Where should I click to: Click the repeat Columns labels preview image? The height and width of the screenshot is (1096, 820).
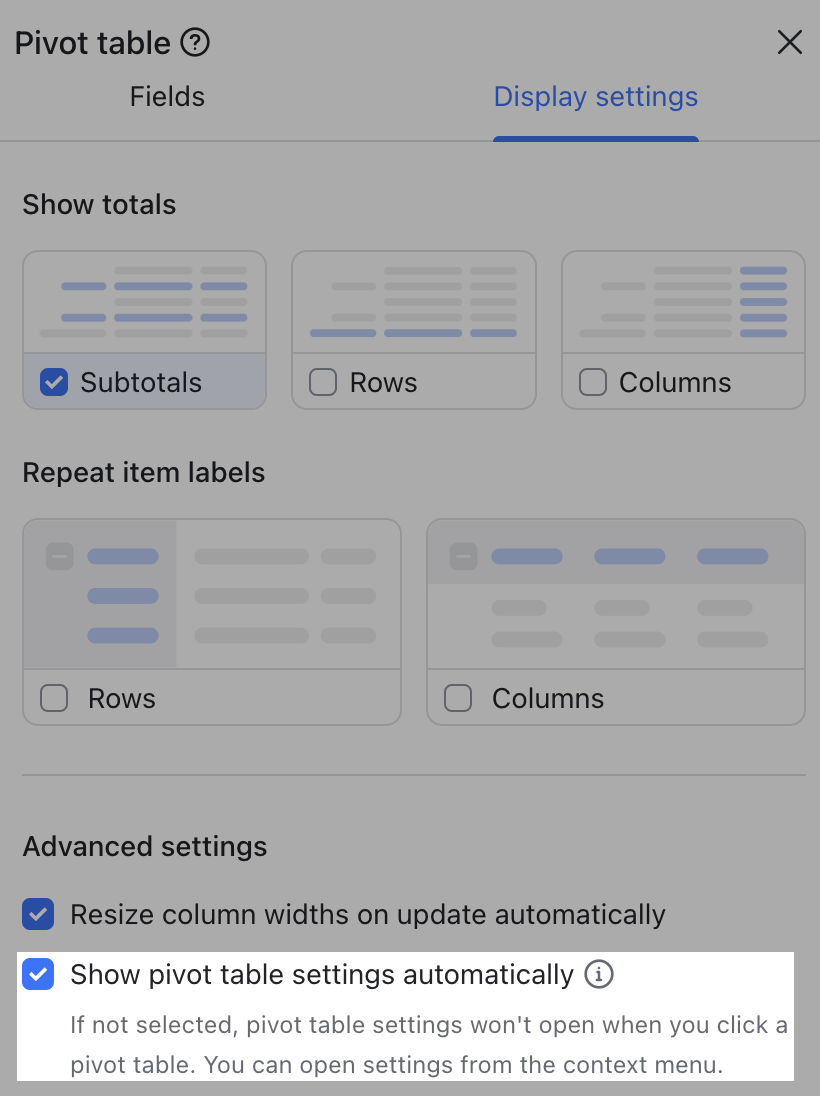click(x=615, y=593)
